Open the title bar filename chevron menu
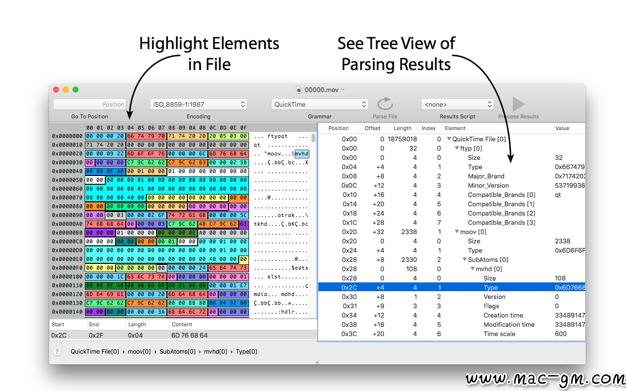 tap(343, 89)
